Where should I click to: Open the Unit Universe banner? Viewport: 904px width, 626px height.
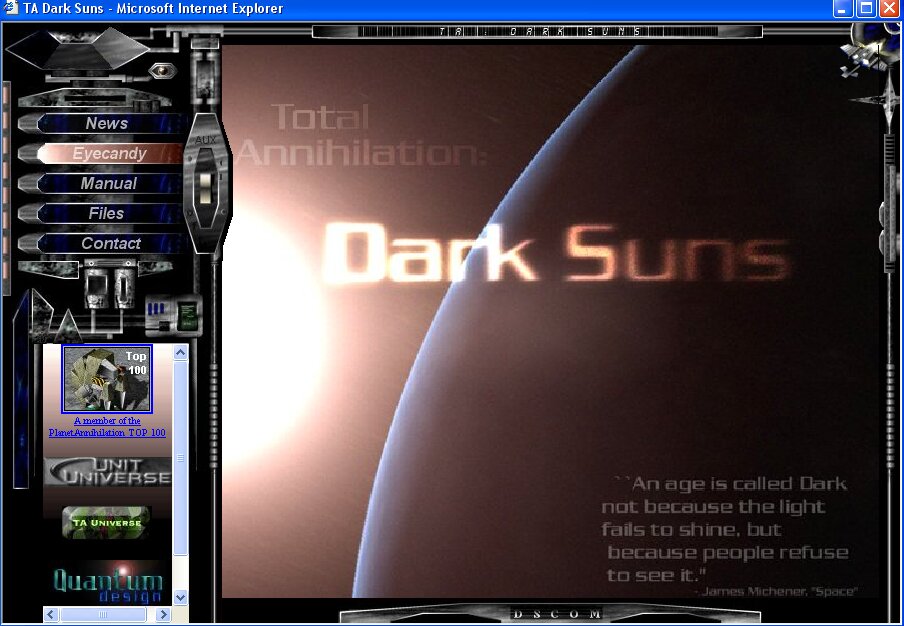(107, 472)
